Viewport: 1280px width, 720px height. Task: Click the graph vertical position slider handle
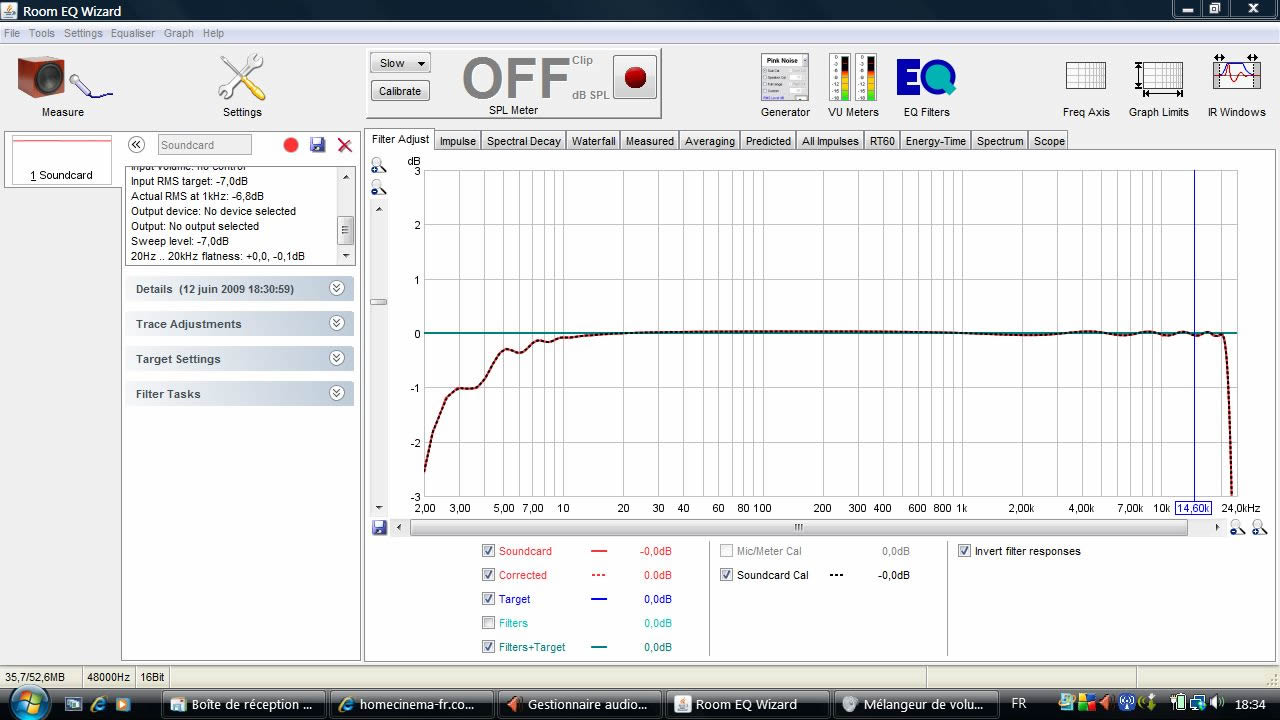tap(378, 302)
